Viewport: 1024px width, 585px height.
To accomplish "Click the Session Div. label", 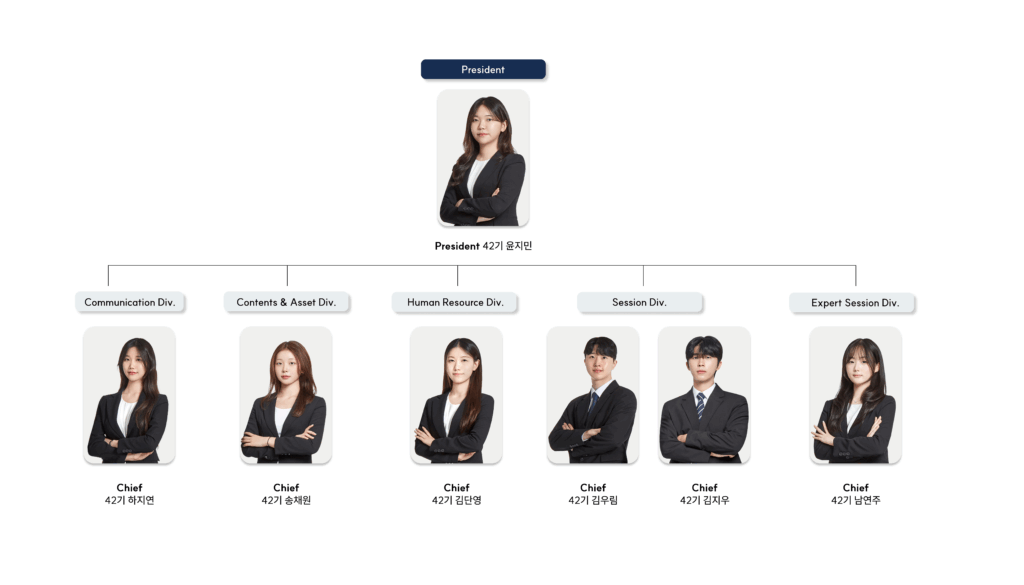I will click(x=639, y=302).
